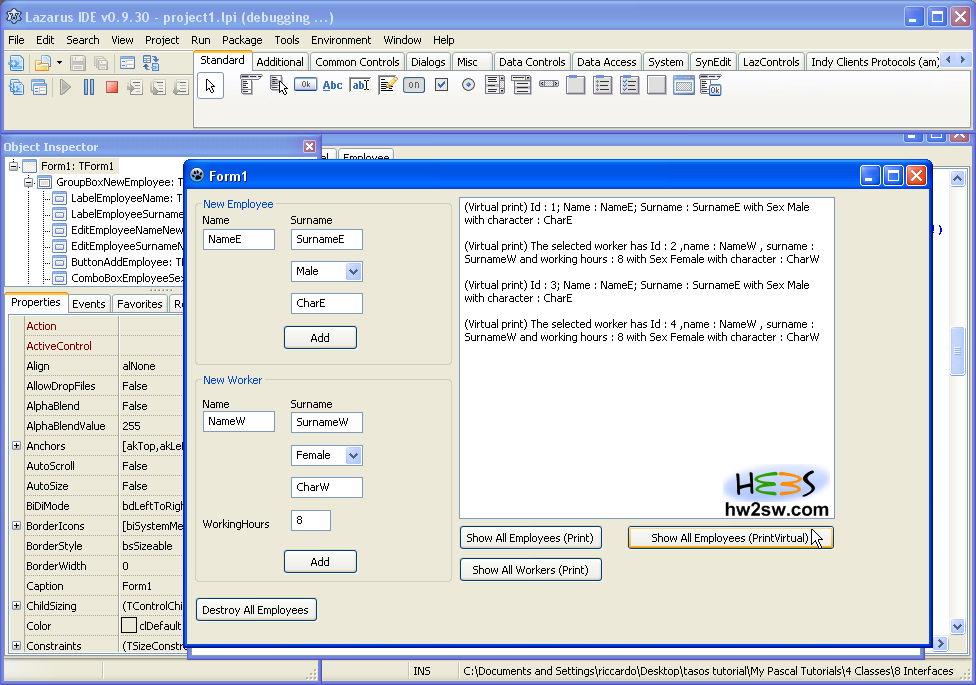Open the Events tab in Object Inspector

(x=88, y=304)
